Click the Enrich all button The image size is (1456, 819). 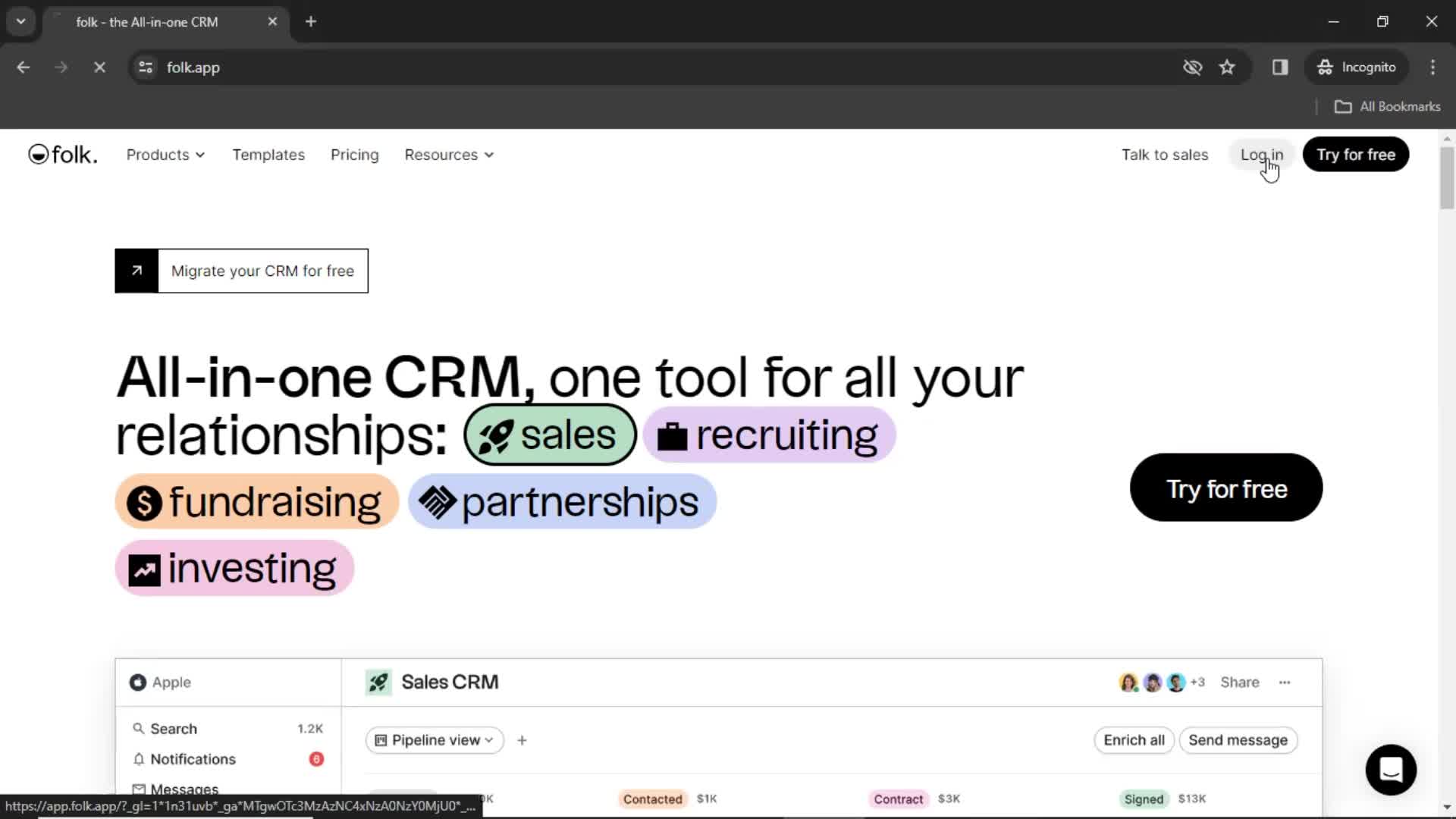coord(1134,739)
